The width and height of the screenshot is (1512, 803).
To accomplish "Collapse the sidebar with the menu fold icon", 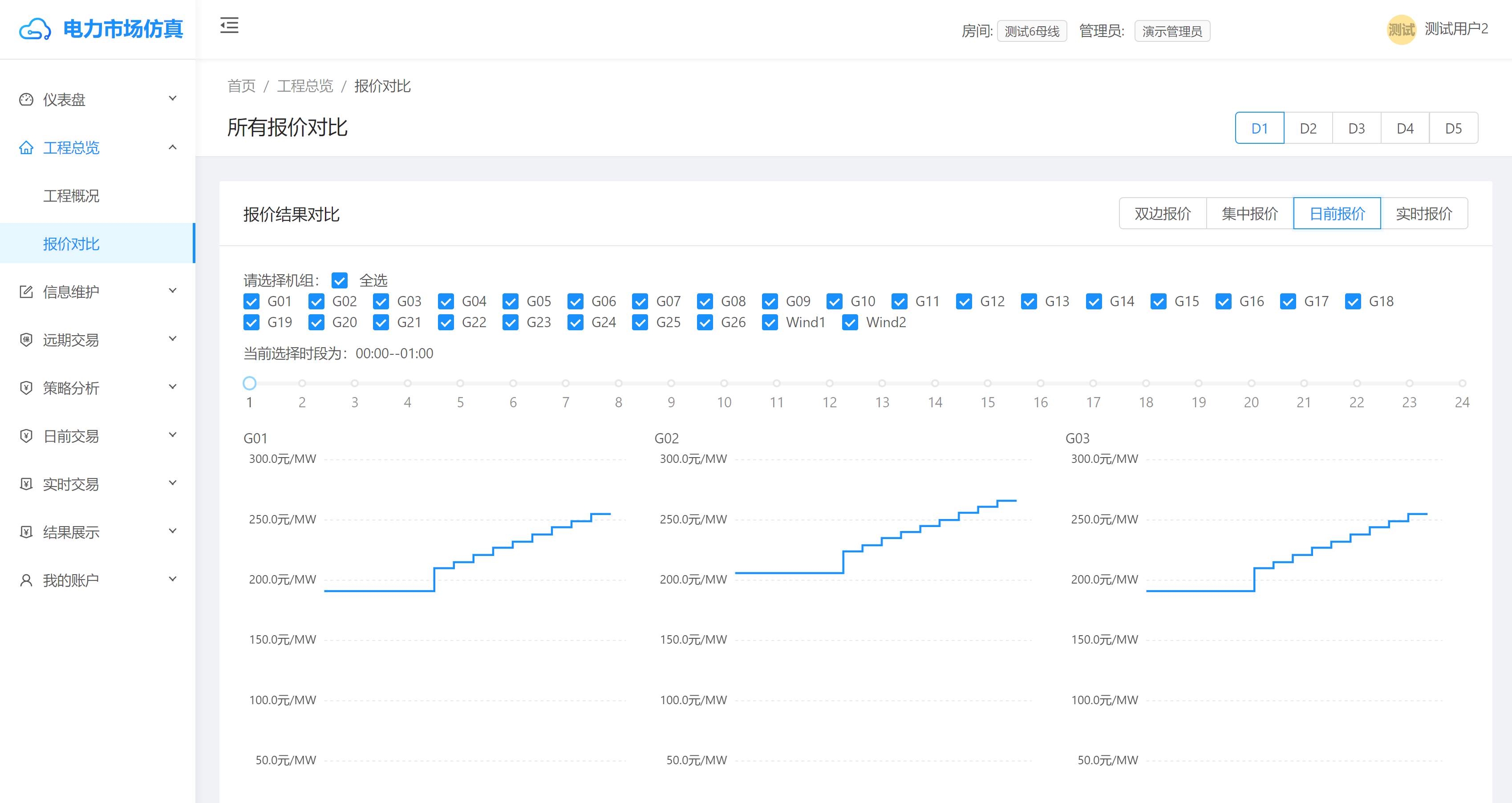I will coord(229,25).
